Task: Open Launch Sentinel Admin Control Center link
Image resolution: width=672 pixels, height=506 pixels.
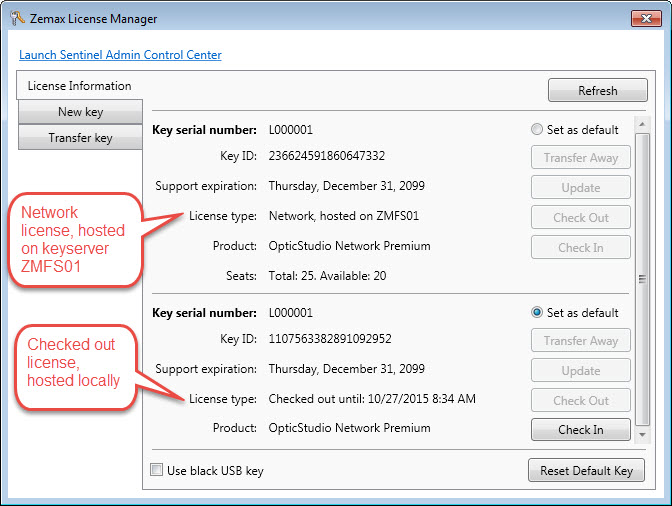Action: point(120,55)
